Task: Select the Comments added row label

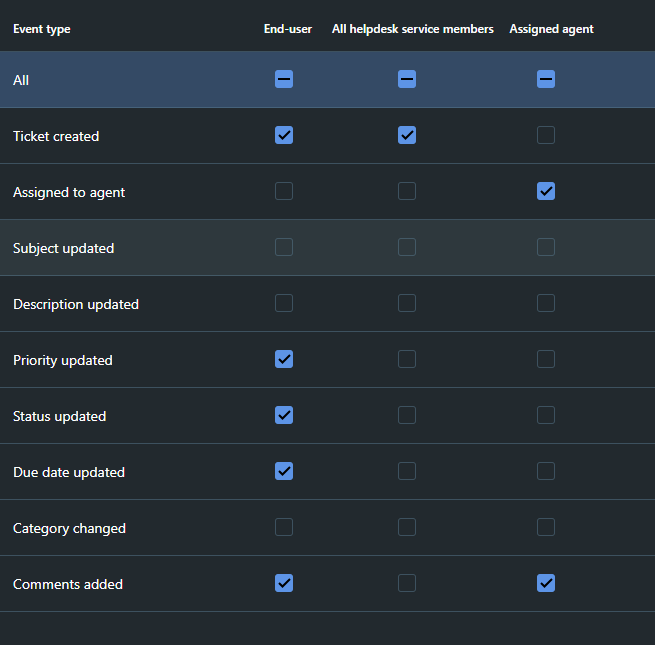Action: pyautogui.click(x=68, y=584)
